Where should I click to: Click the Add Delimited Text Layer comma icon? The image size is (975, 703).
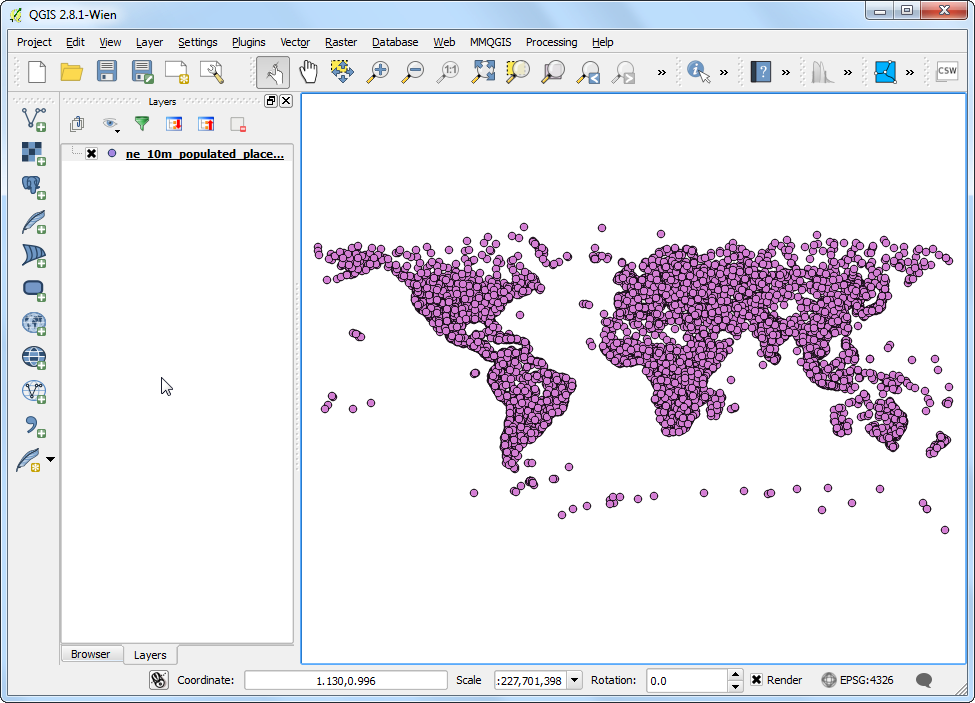pos(34,426)
